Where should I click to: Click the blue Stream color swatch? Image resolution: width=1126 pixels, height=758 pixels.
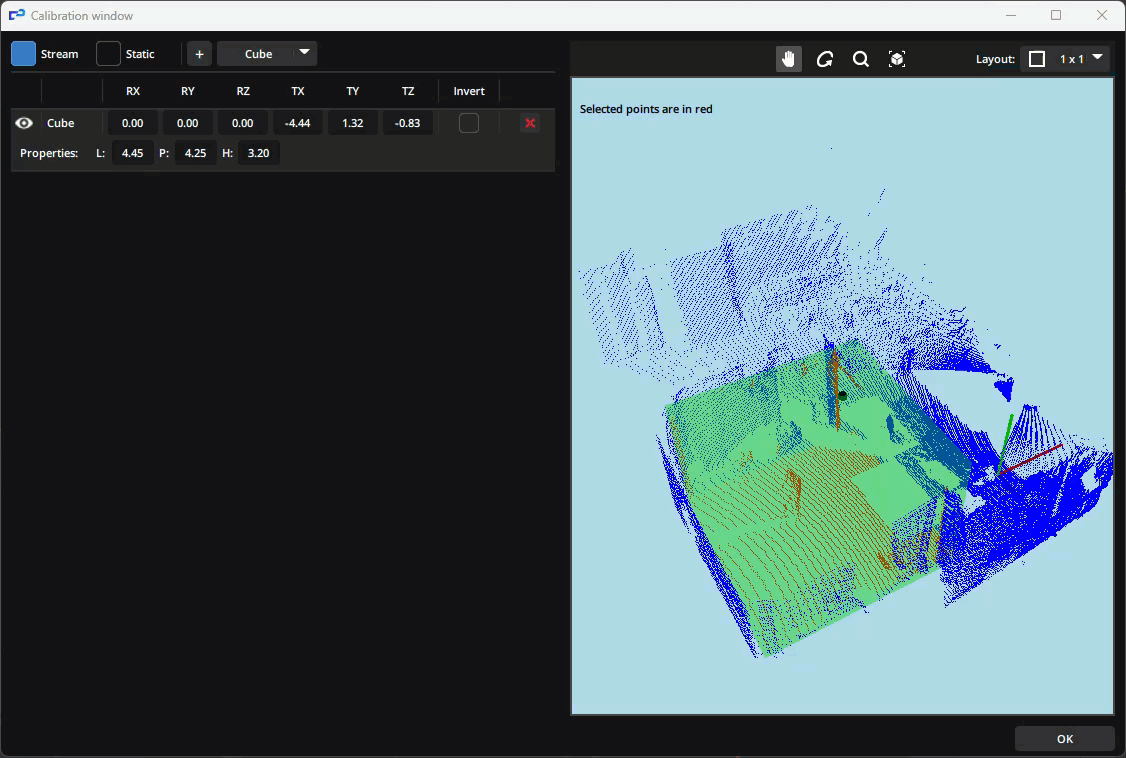click(x=22, y=53)
